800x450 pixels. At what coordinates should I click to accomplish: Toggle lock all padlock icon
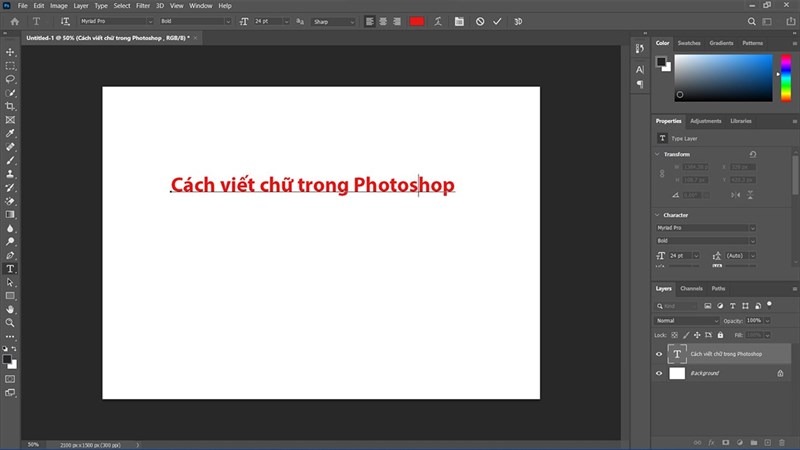click(x=720, y=335)
